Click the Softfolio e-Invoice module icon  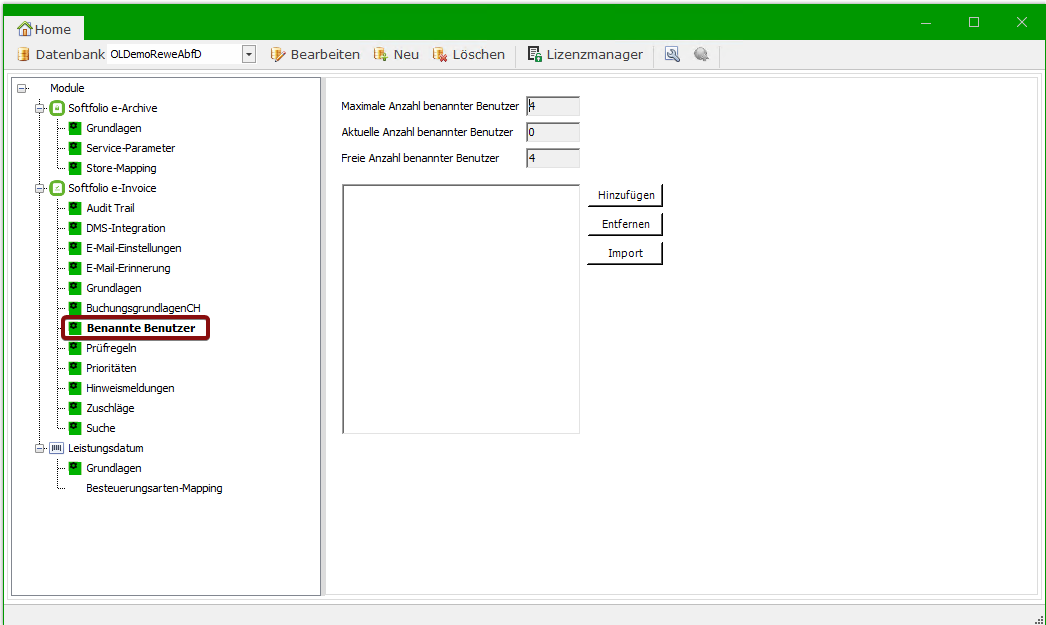pos(57,188)
